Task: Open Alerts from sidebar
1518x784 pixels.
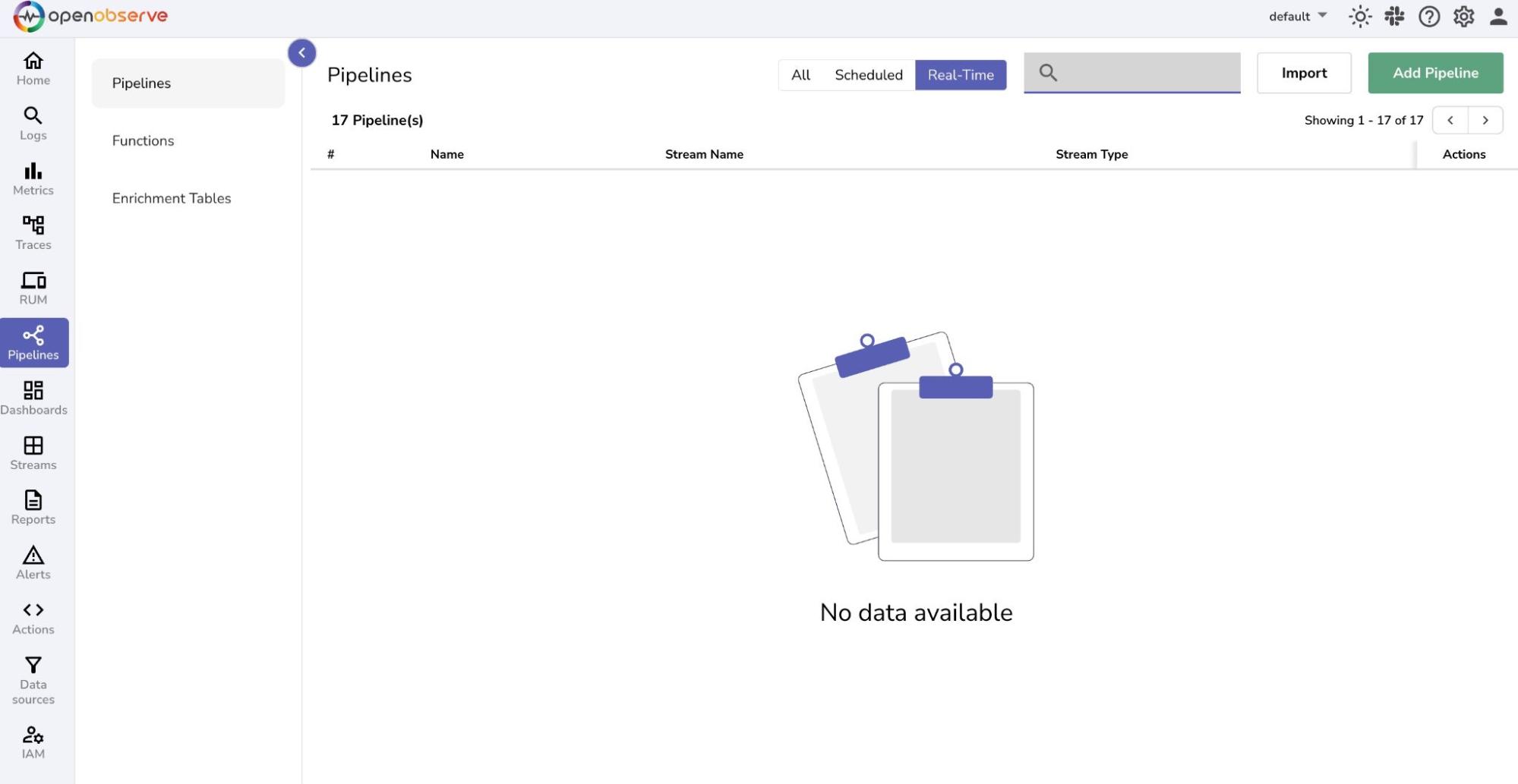Action: click(x=33, y=563)
